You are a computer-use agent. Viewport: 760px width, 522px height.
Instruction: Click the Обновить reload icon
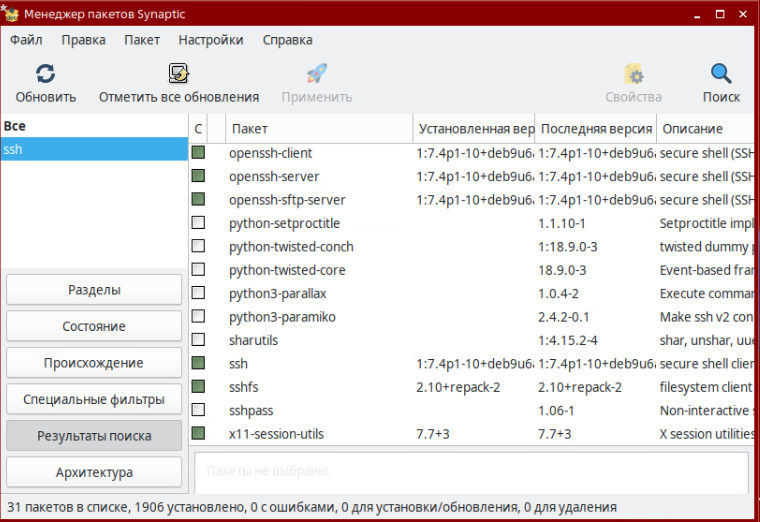click(x=46, y=74)
